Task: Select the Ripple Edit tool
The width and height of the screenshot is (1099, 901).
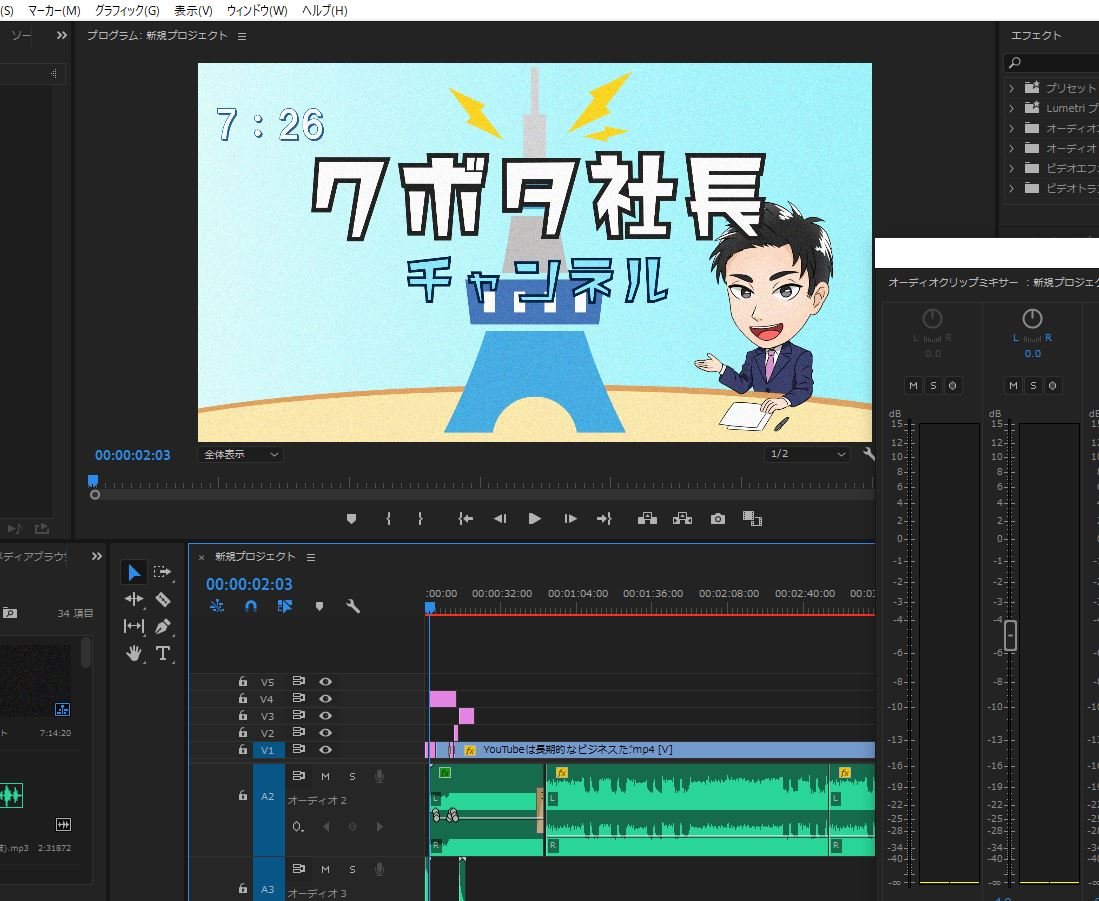Action: (134, 599)
